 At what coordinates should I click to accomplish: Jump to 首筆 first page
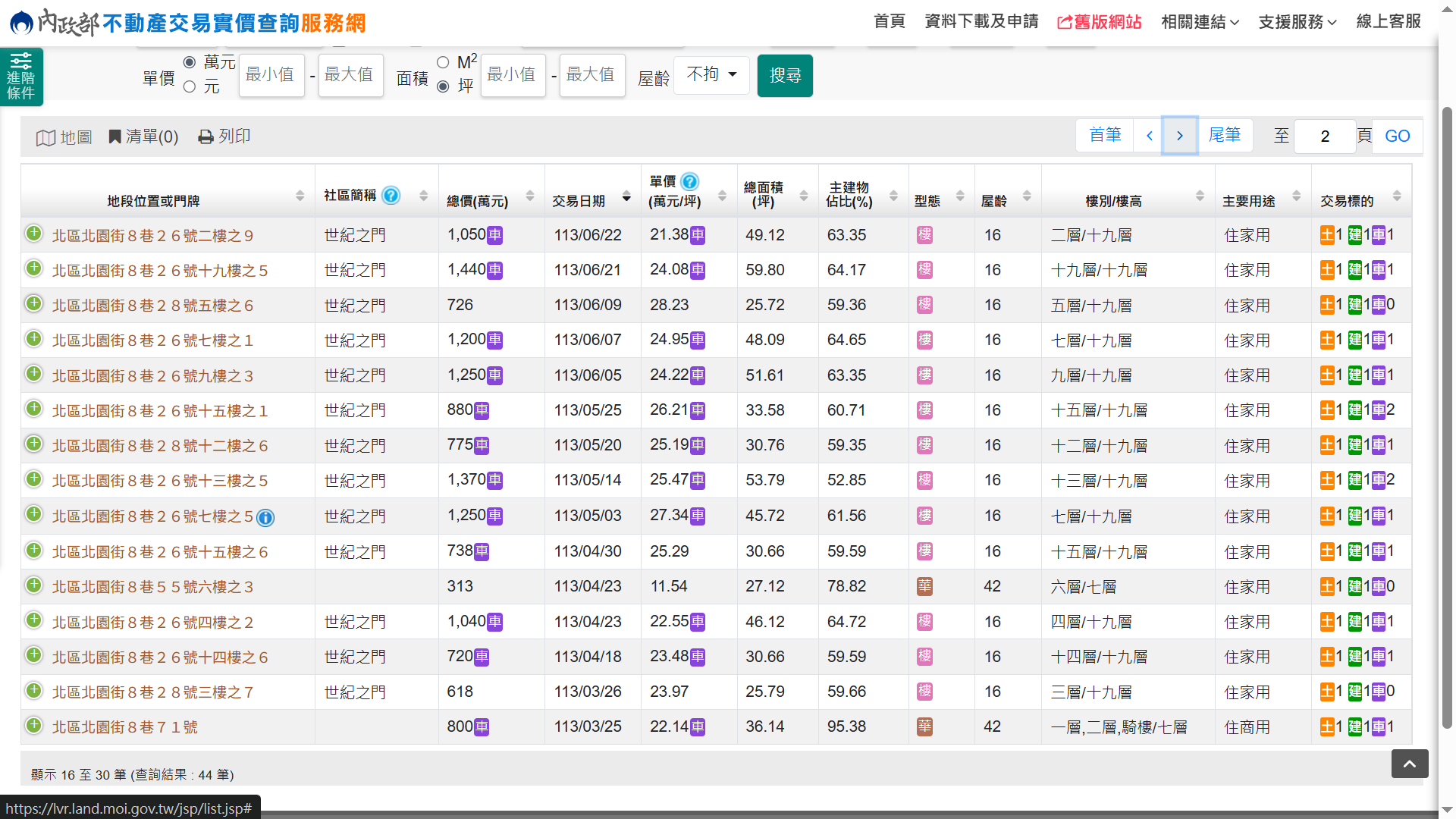pyautogui.click(x=1105, y=136)
